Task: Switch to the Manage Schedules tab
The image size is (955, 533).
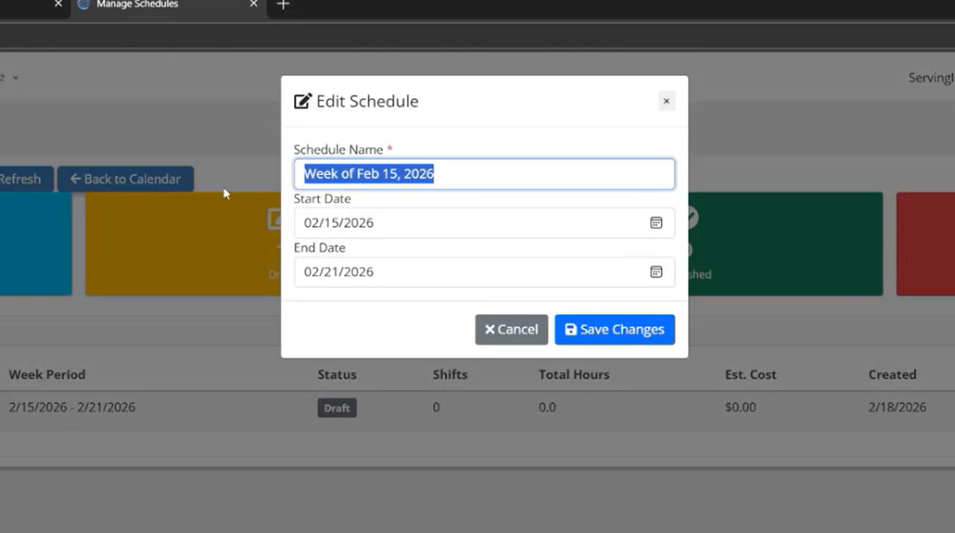Action: click(150, 5)
